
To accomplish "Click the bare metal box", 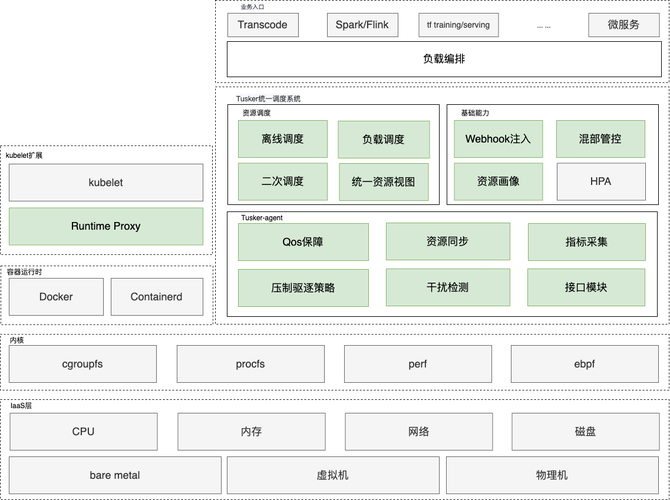I will click(115, 475).
